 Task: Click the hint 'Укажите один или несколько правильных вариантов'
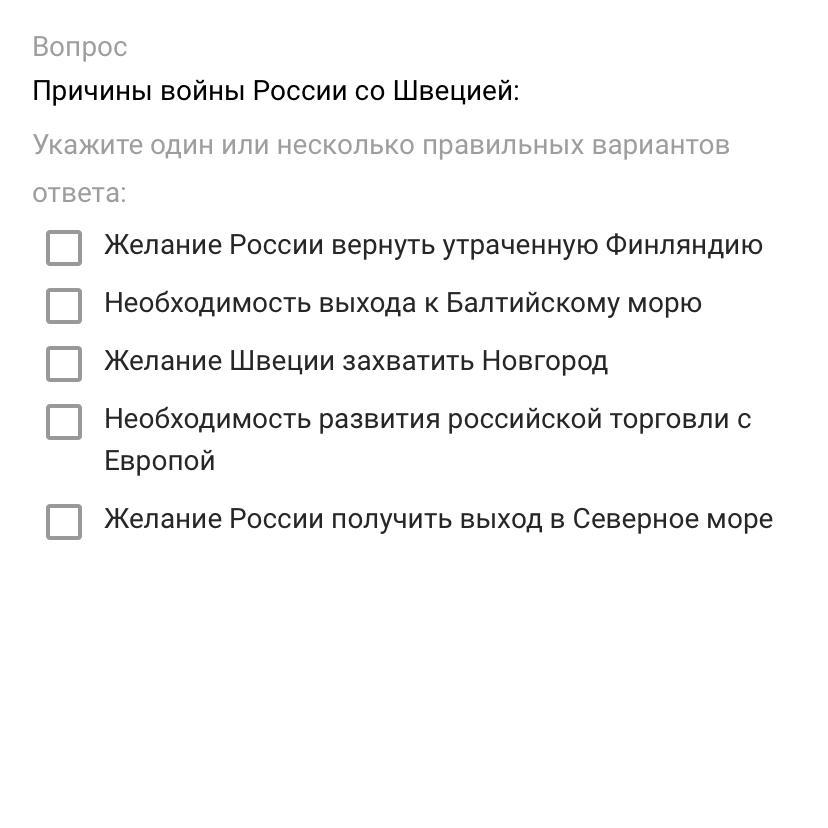point(381,145)
